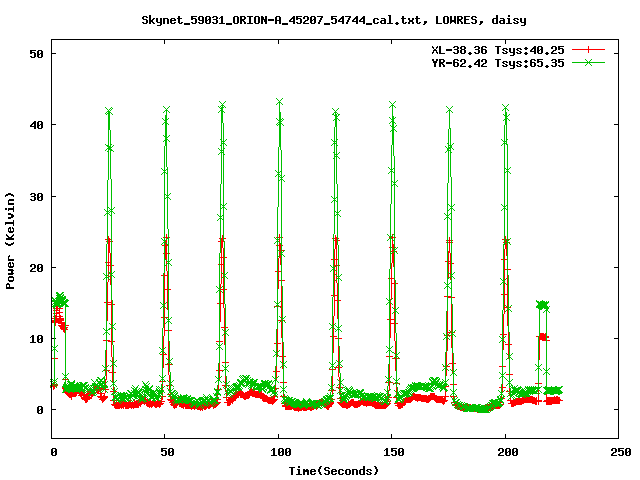640x480 pixels.
Task: Click the red line sample in the legend
Action: pyautogui.click(x=588, y=50)
